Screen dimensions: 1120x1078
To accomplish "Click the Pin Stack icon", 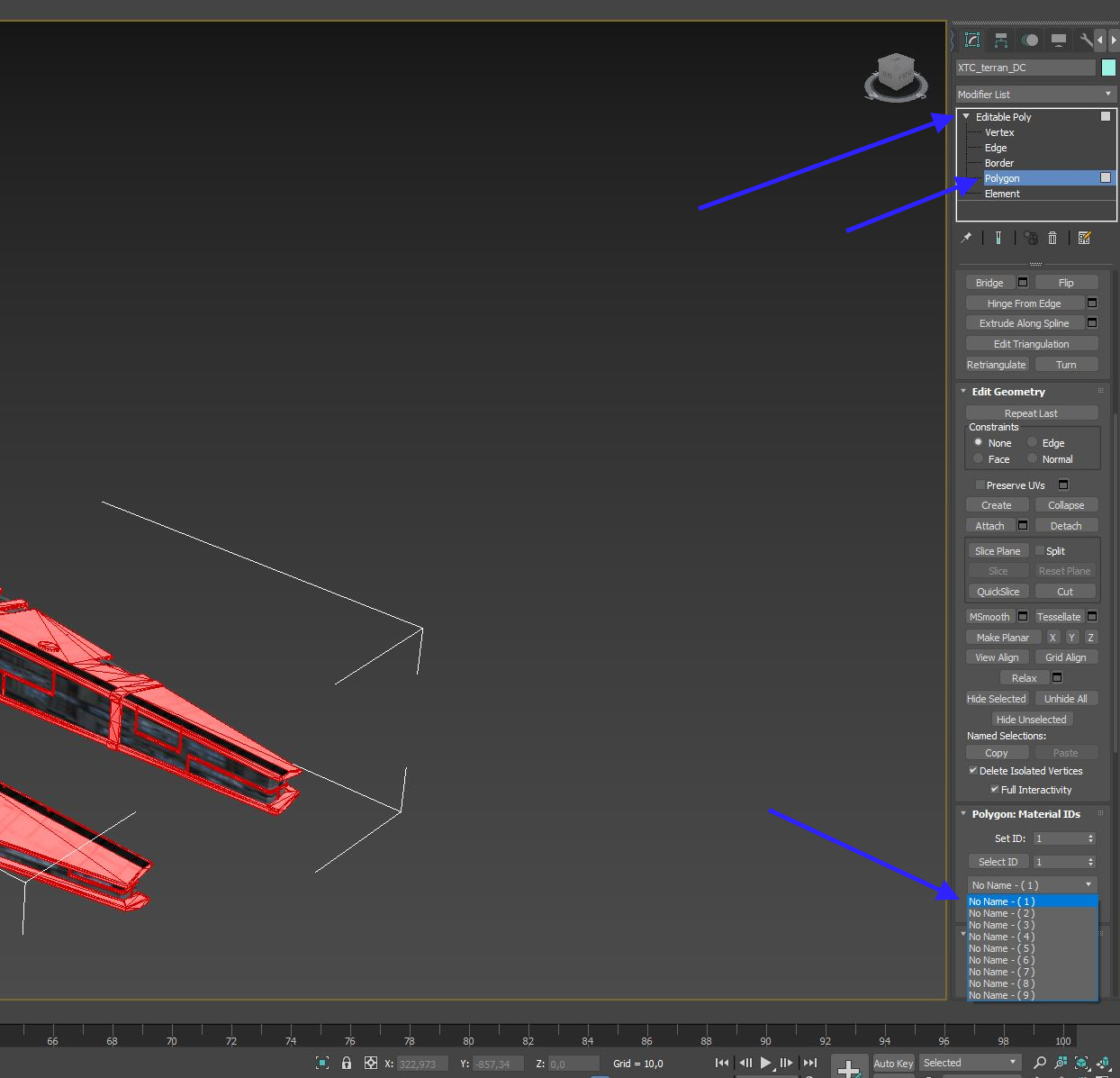I will point(966,238).
